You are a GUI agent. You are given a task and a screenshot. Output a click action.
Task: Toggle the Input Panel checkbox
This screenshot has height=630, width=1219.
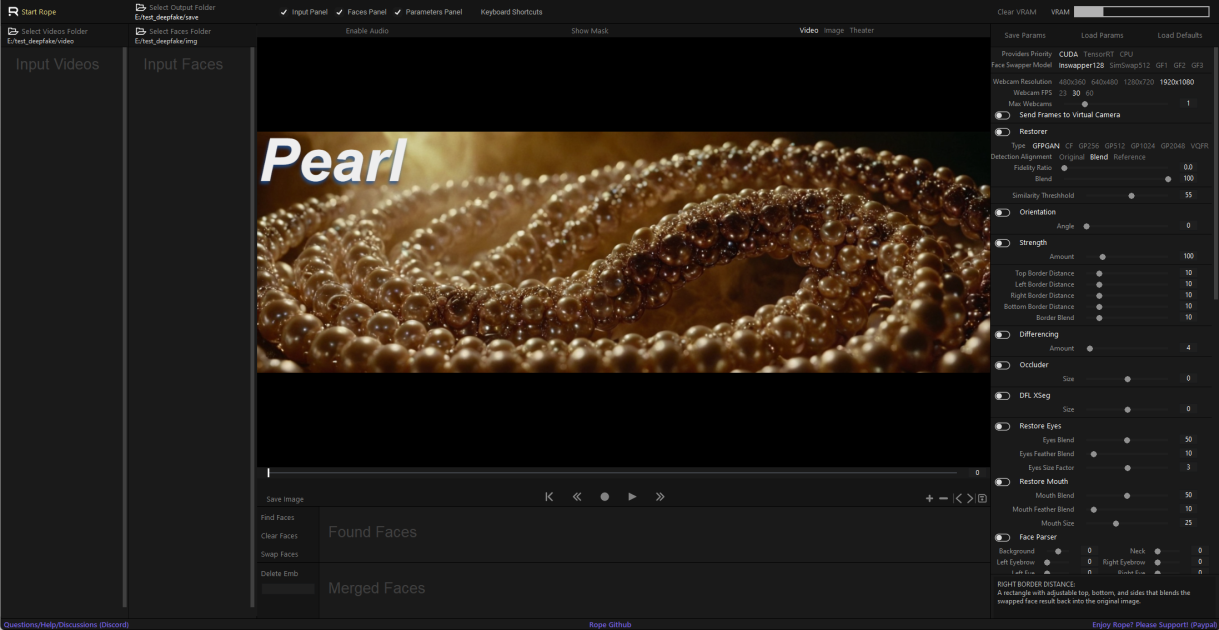tap(284, 12)
